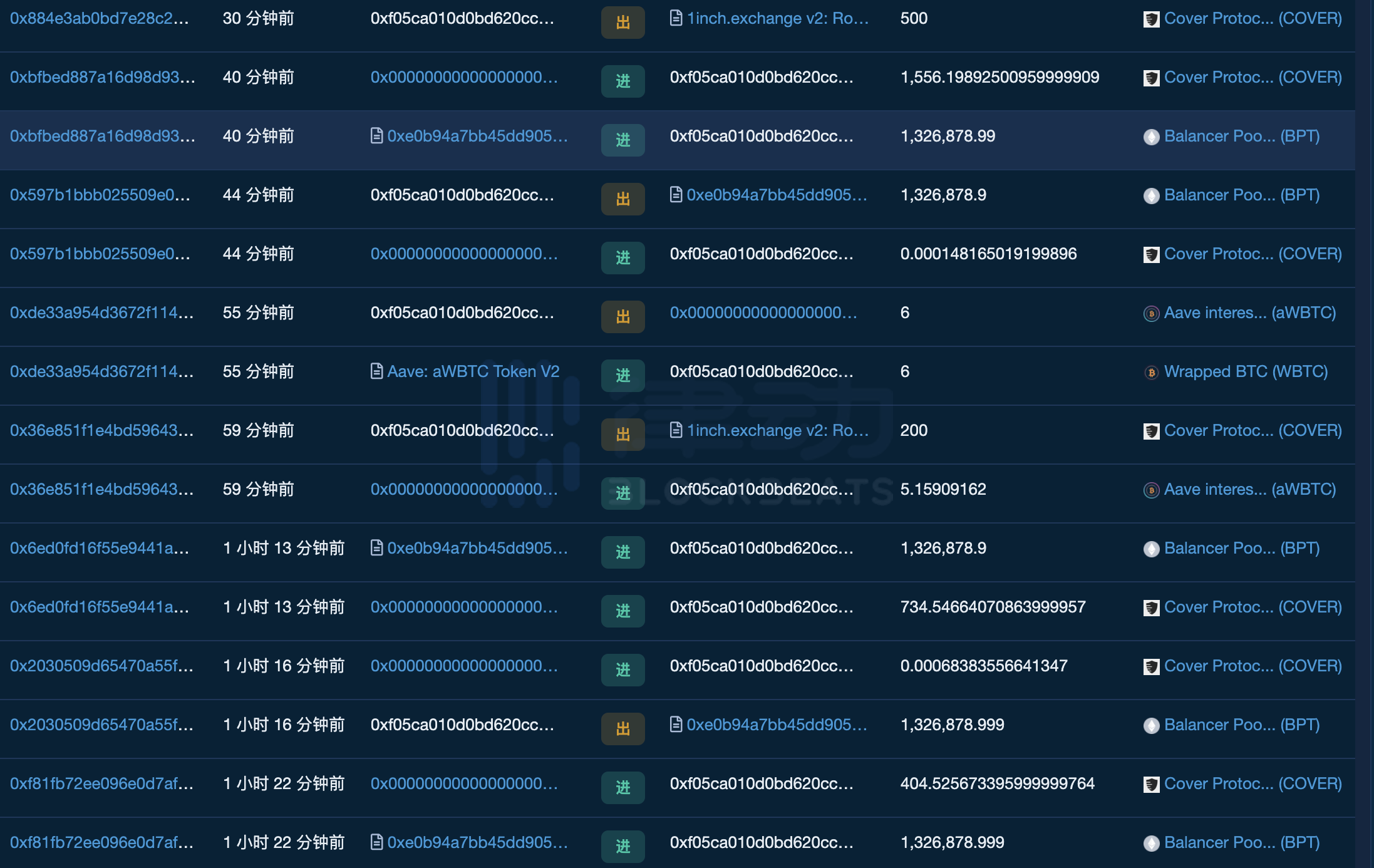The image size is (1374, 868).
Task: Open Cover Protocol link in 734.54664070863999957 row
Action: coord(1253,607)
